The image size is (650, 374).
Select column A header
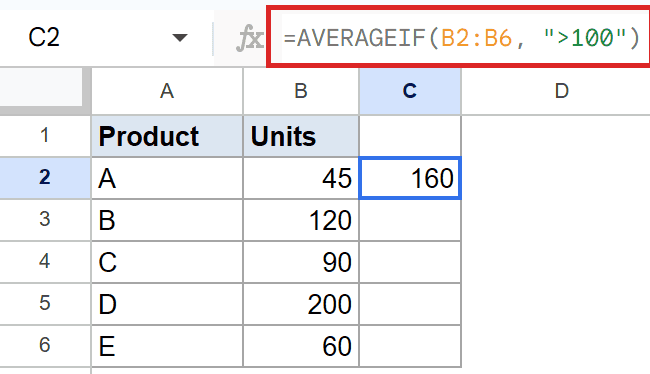pyautogui.click(x=167, y=91)
